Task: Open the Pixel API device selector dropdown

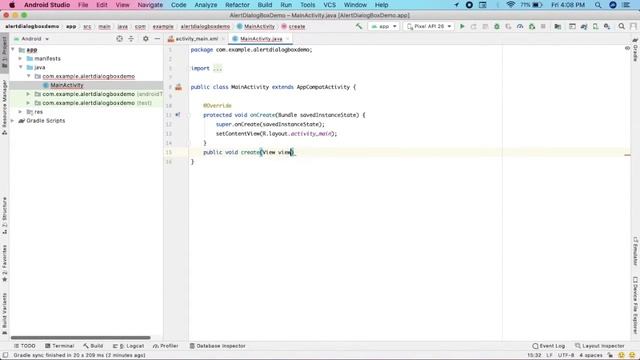Action: pos(429,26)
